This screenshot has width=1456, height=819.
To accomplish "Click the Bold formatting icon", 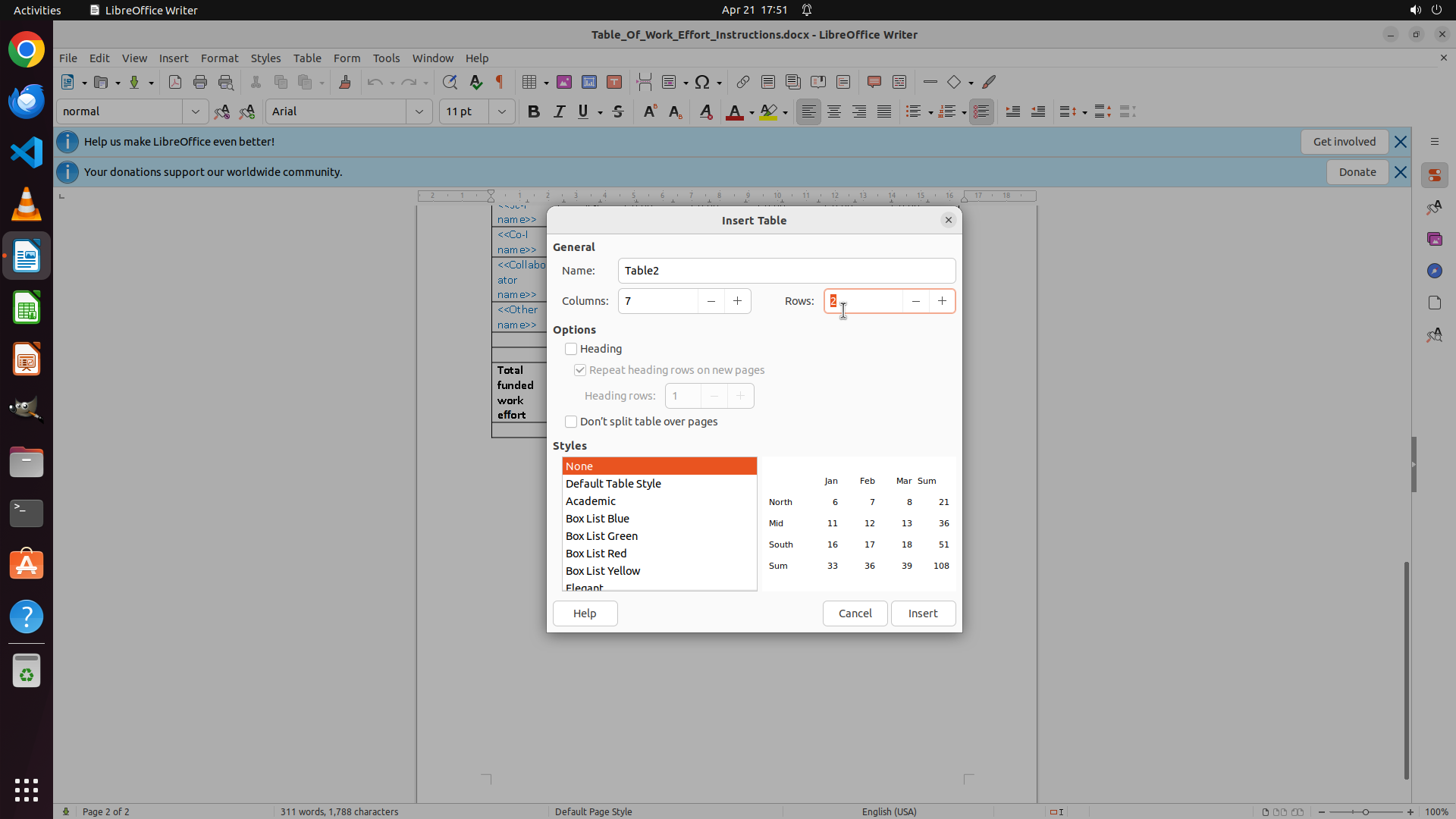I will click(534, 111).
